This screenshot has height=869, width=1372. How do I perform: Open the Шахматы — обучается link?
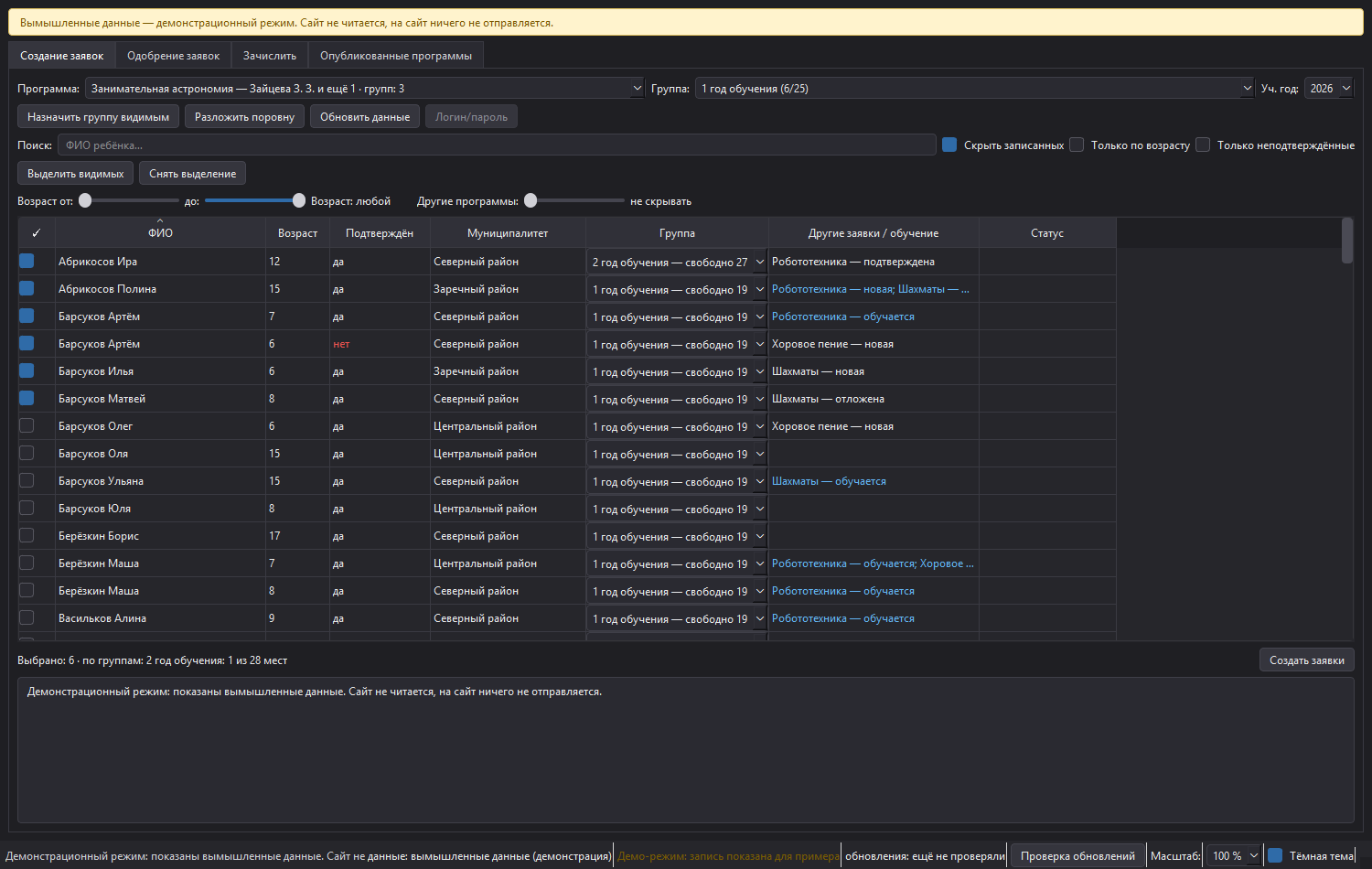(829, 481)
